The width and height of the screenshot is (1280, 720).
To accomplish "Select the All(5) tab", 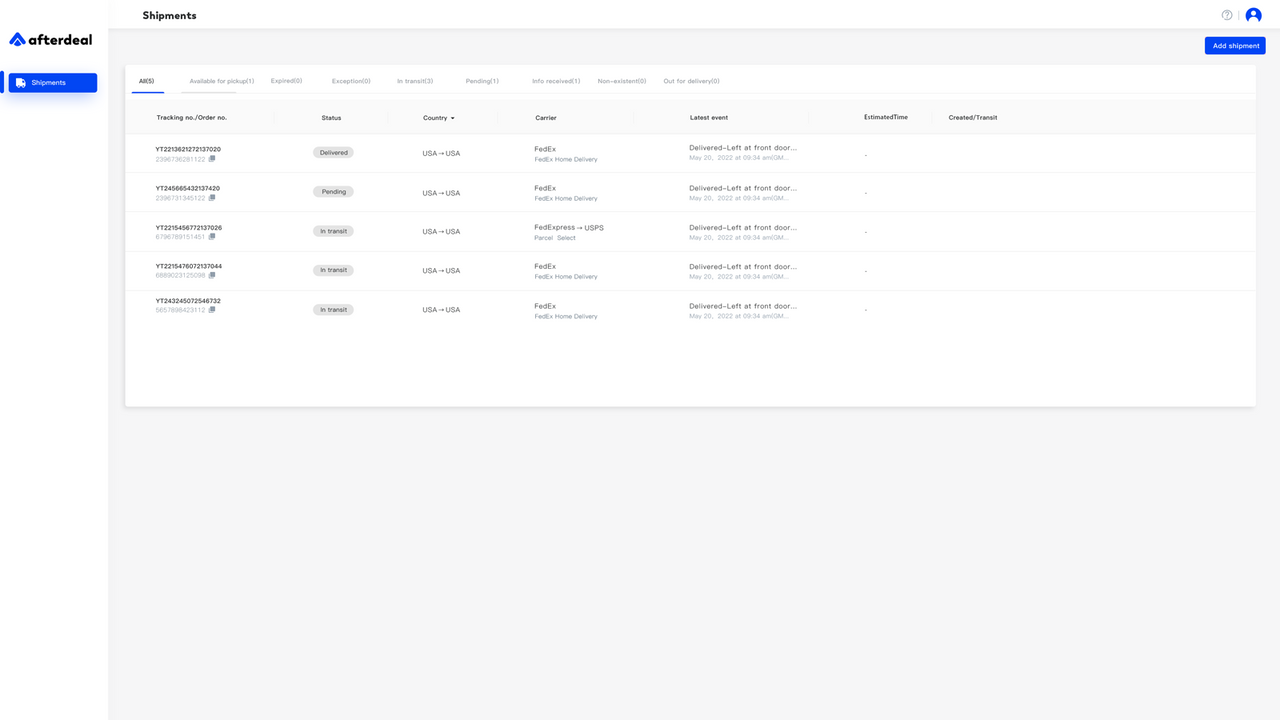I will (147, 81).
